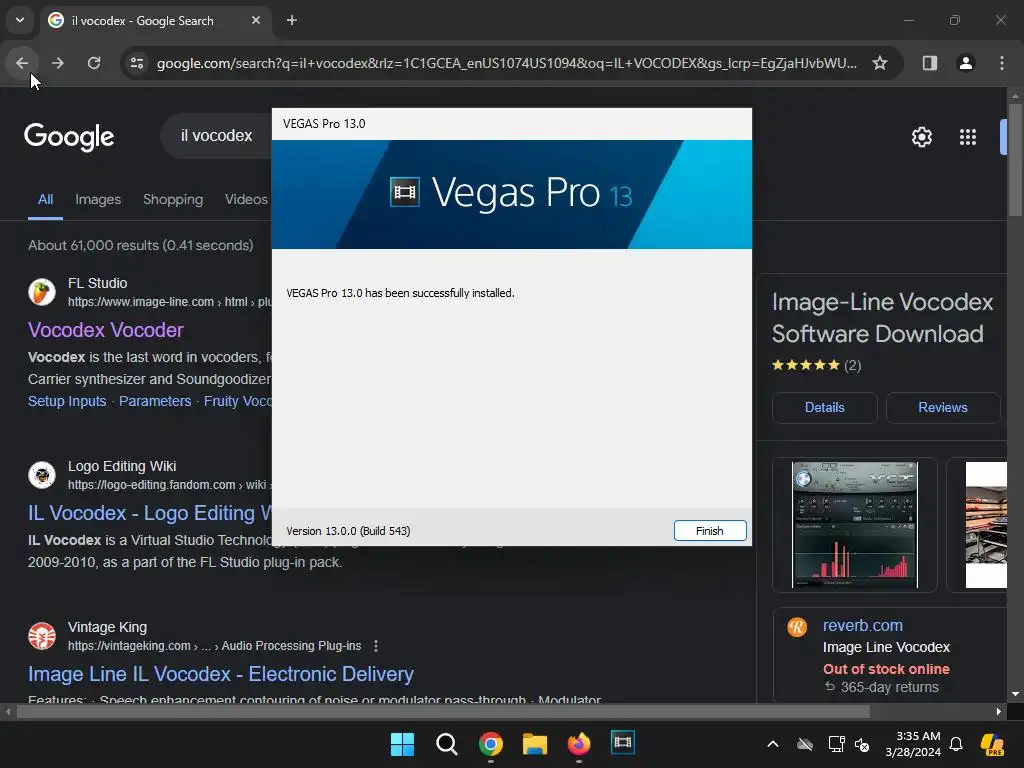Switch to the Shopping search tab

(173, 200)
